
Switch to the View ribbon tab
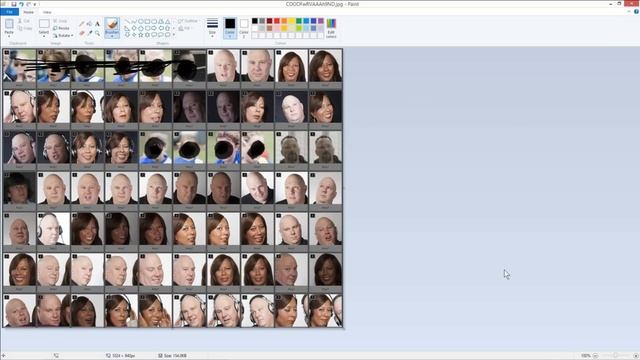tap(47, 12)
